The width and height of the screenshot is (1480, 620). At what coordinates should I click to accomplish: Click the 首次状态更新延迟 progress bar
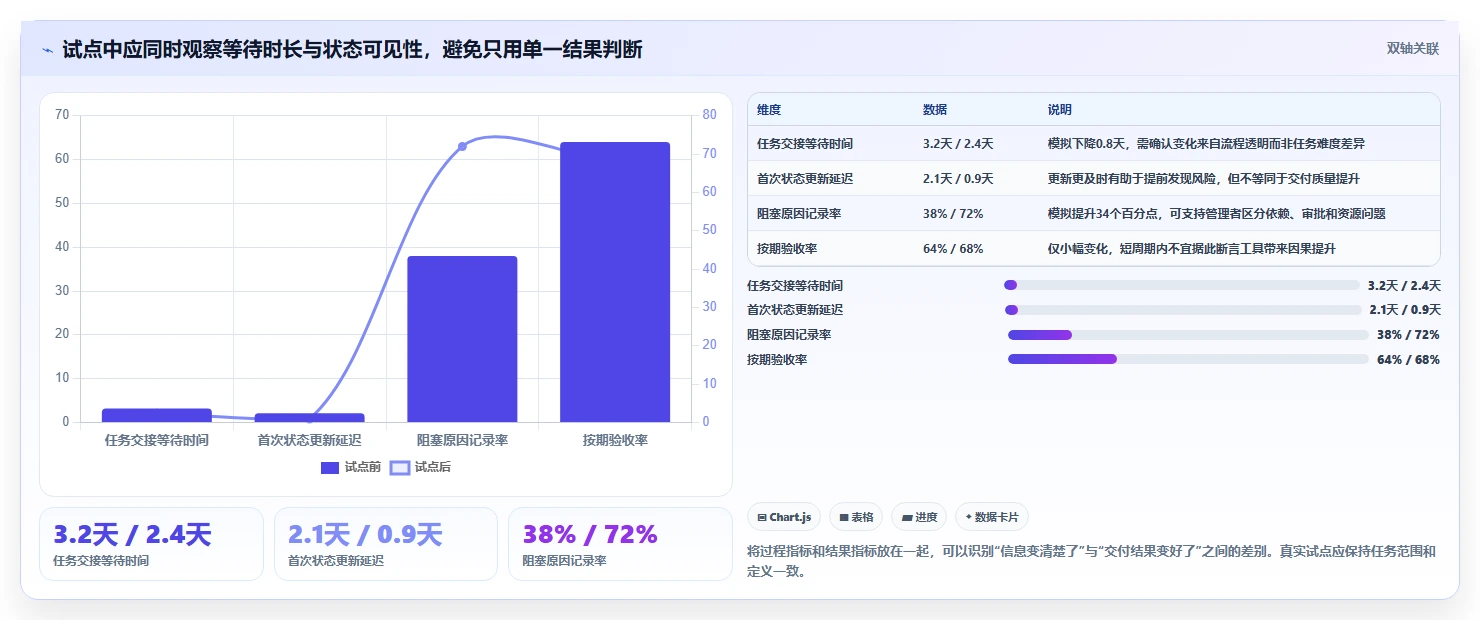click(1181, 310)
